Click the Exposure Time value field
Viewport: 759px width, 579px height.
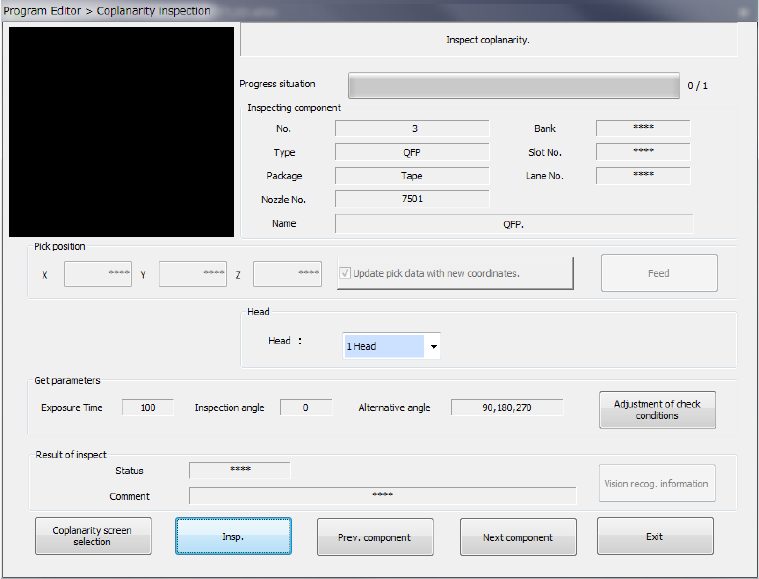[x=147, y=407]
